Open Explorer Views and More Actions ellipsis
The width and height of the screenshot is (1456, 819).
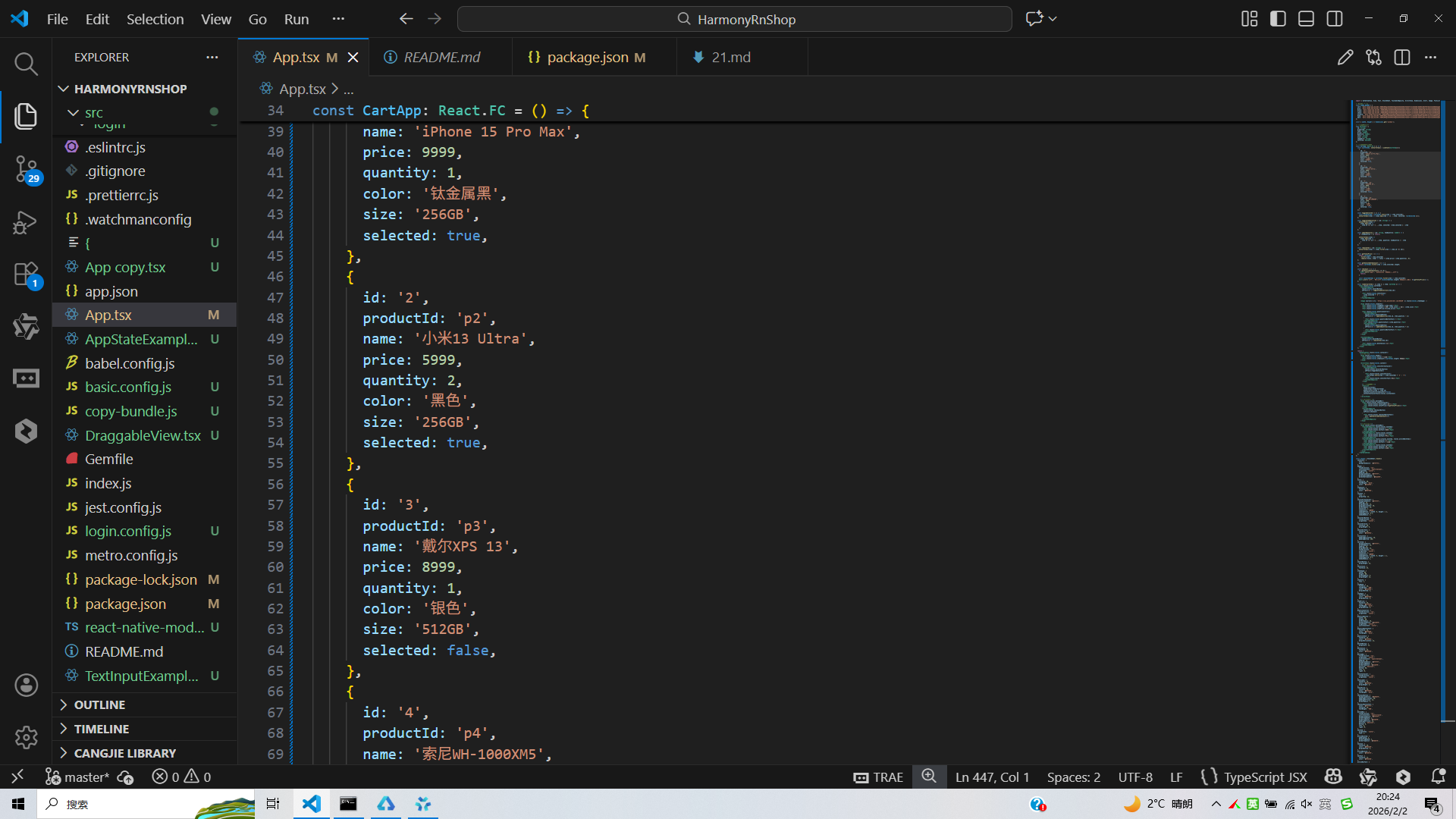click(x=212, y=58)
